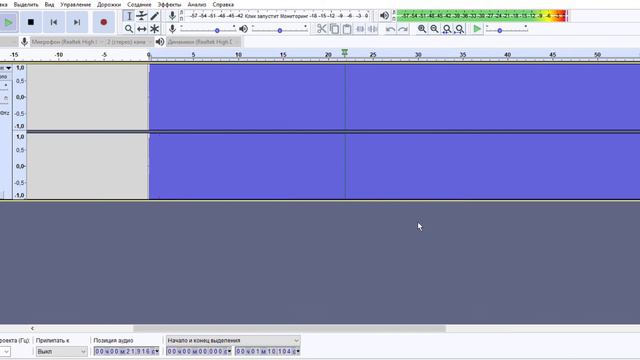Skip to the end of the track
640x360 pixels.
pyautogui.click(x=77, y=22)
